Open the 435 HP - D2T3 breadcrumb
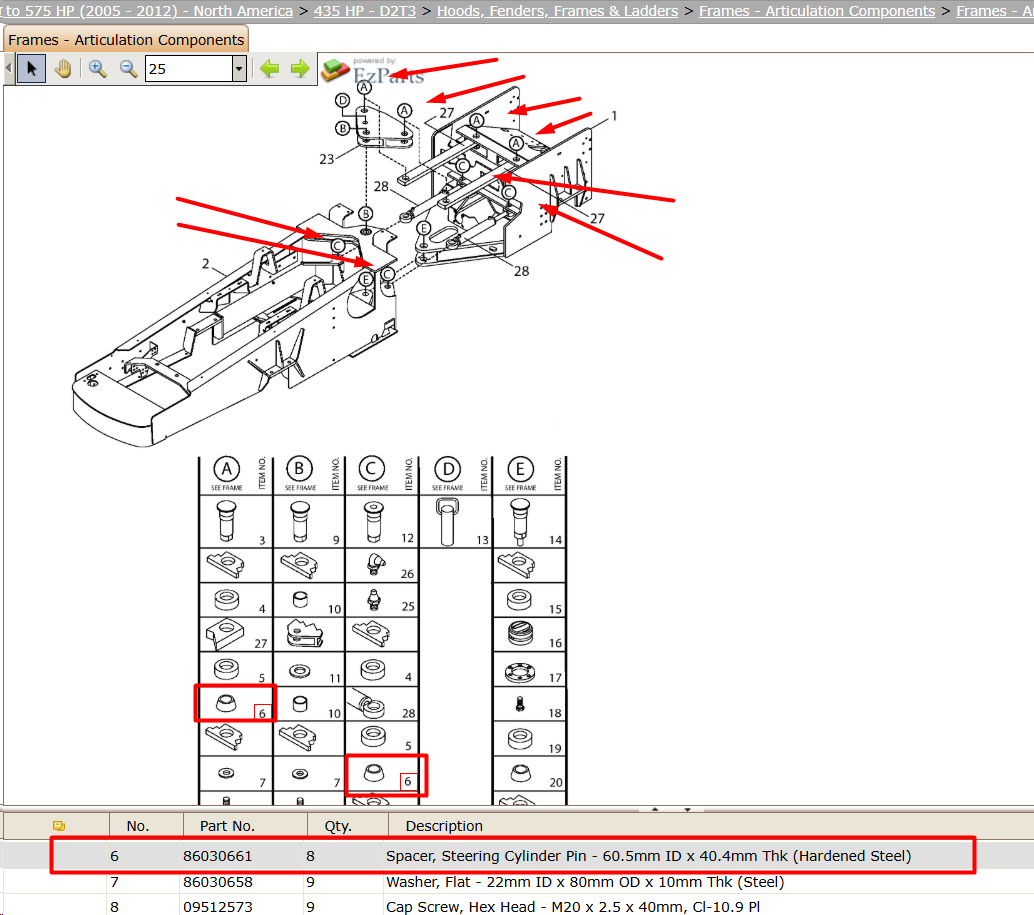 pos(365,11)
